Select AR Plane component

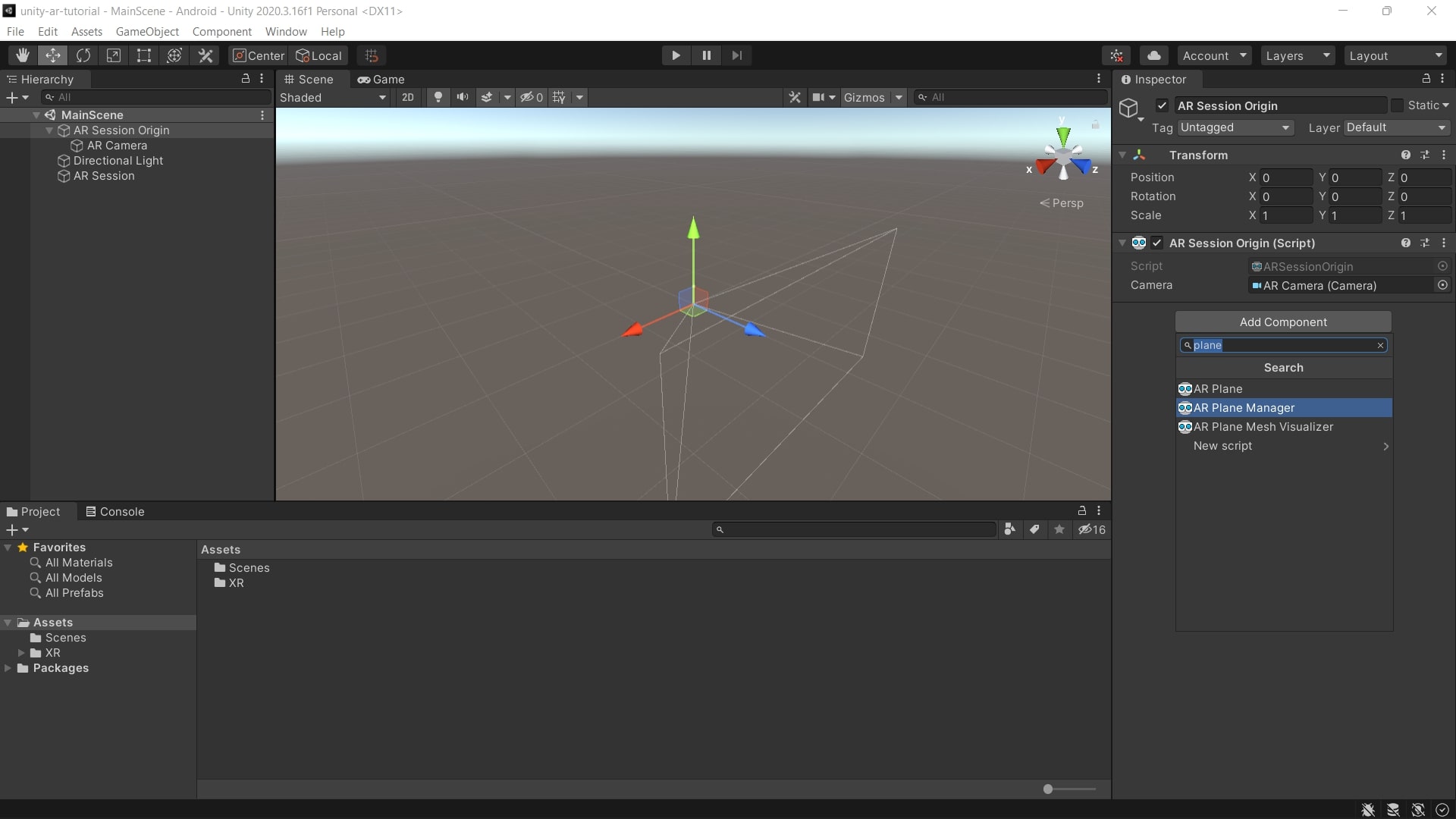pyautogui.click(x=1284, y=389)
